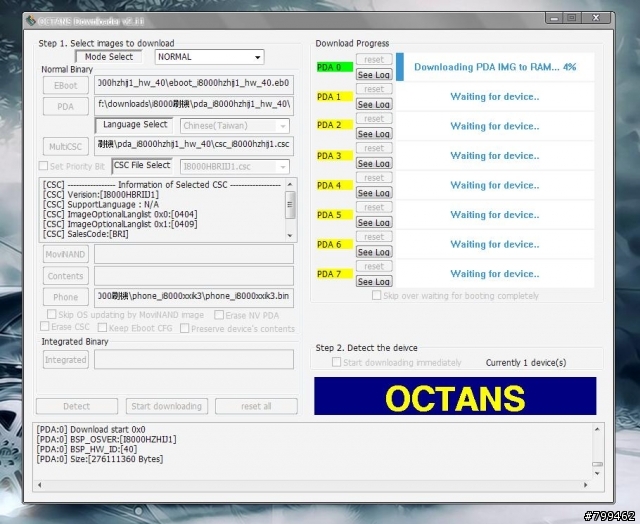Click the OCTANS Downloader title bar icon
Image resolution: width=640 pixels, height=524 pixels.
pyautogui.click(x=30, y=20)
